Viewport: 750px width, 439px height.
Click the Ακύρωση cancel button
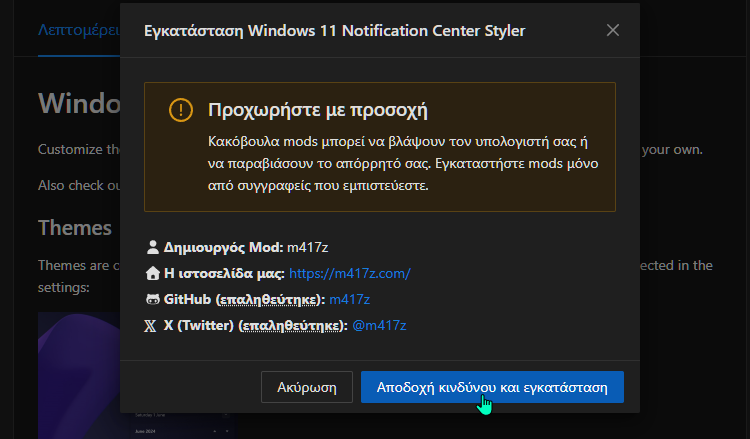pos(307,387)
